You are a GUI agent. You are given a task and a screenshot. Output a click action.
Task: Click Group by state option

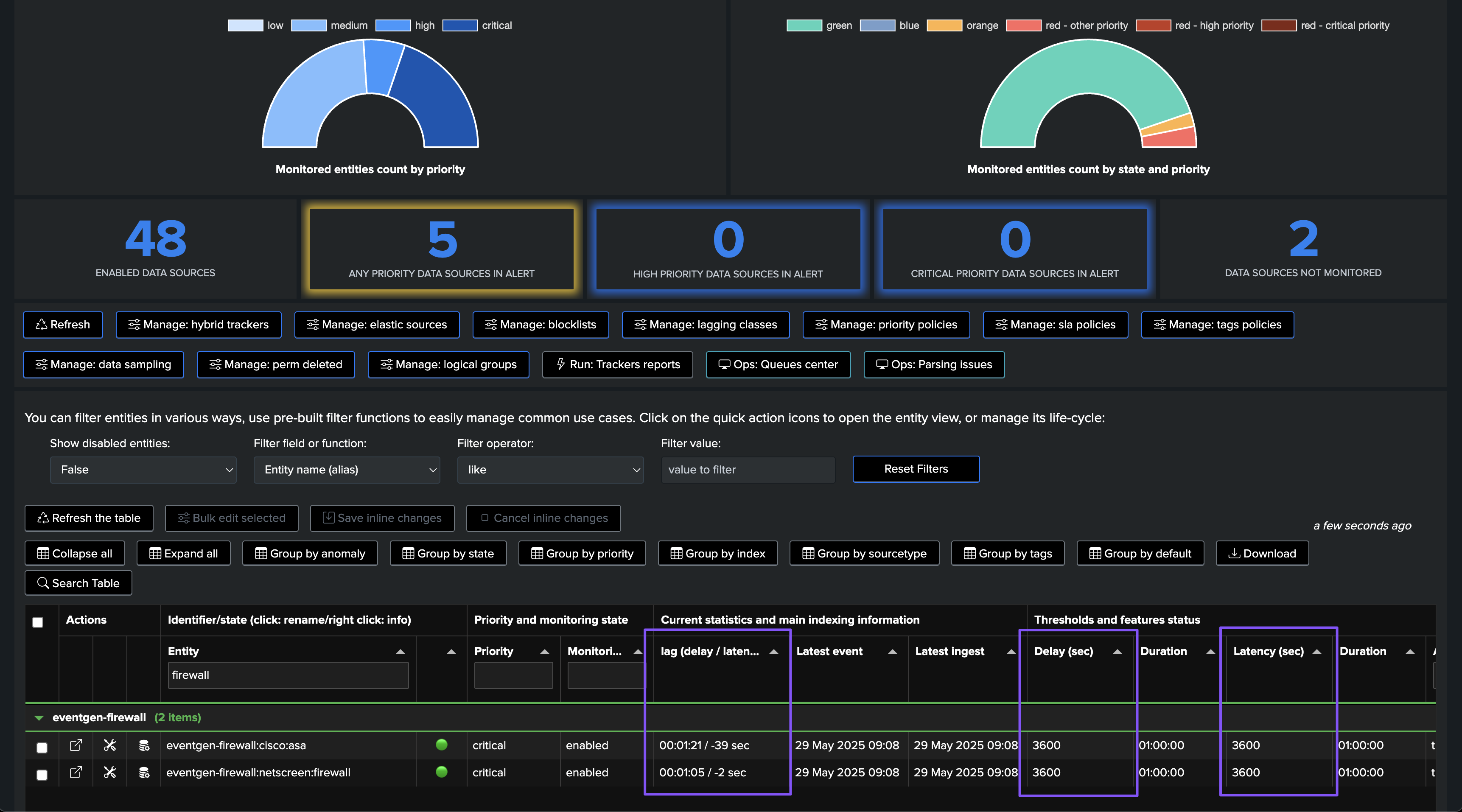448,553
